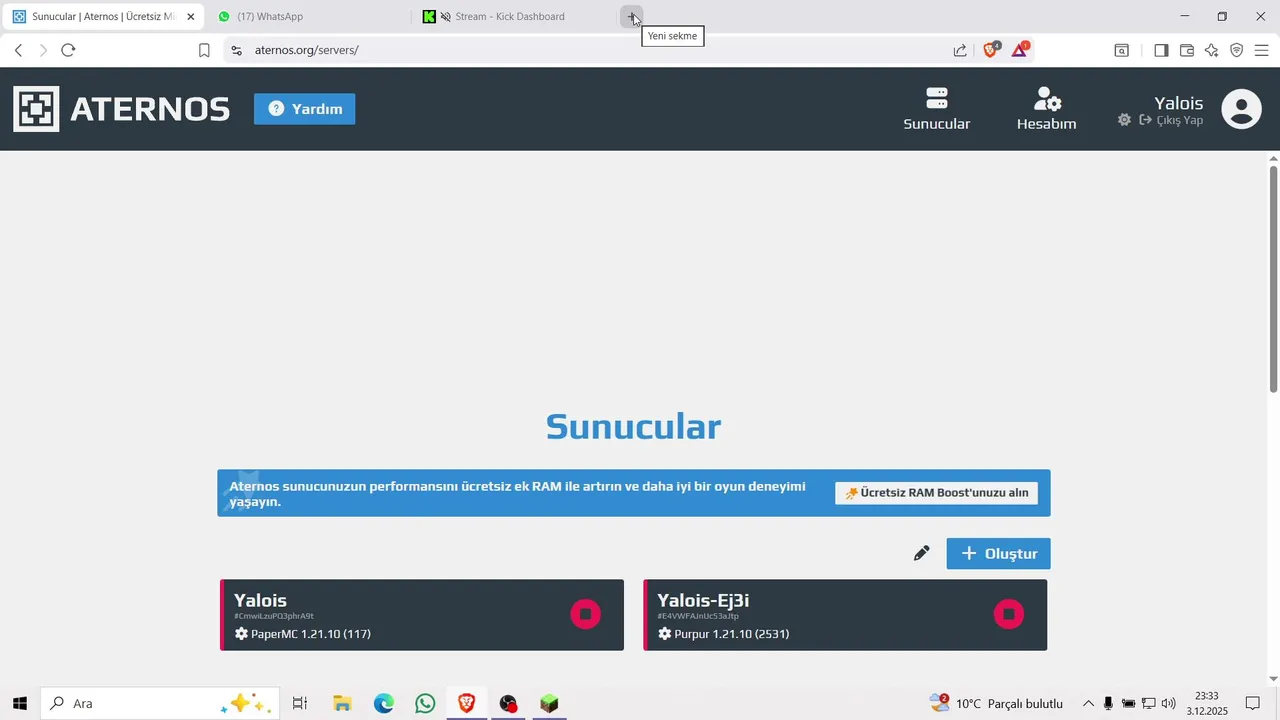Open File Explorer from taskbar

342,703
